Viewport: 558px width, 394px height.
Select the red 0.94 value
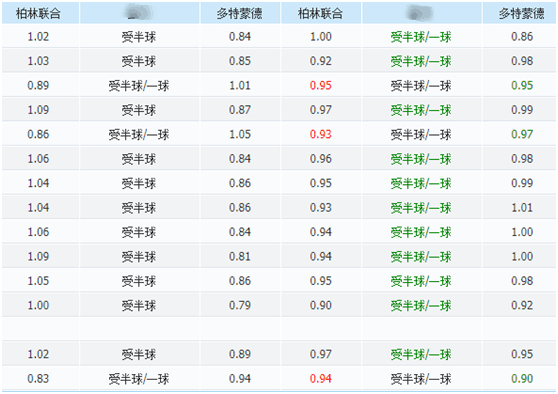click(x=321, y=378)
